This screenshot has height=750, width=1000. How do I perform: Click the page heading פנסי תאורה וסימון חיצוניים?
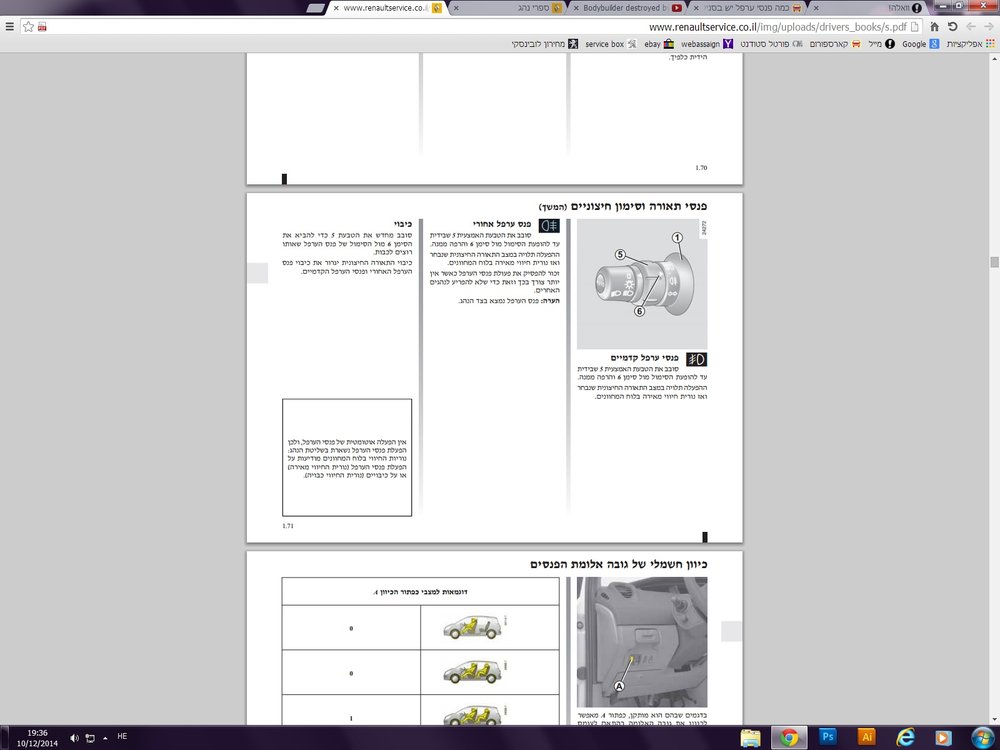pyautogui.click(x=638, y=206)
